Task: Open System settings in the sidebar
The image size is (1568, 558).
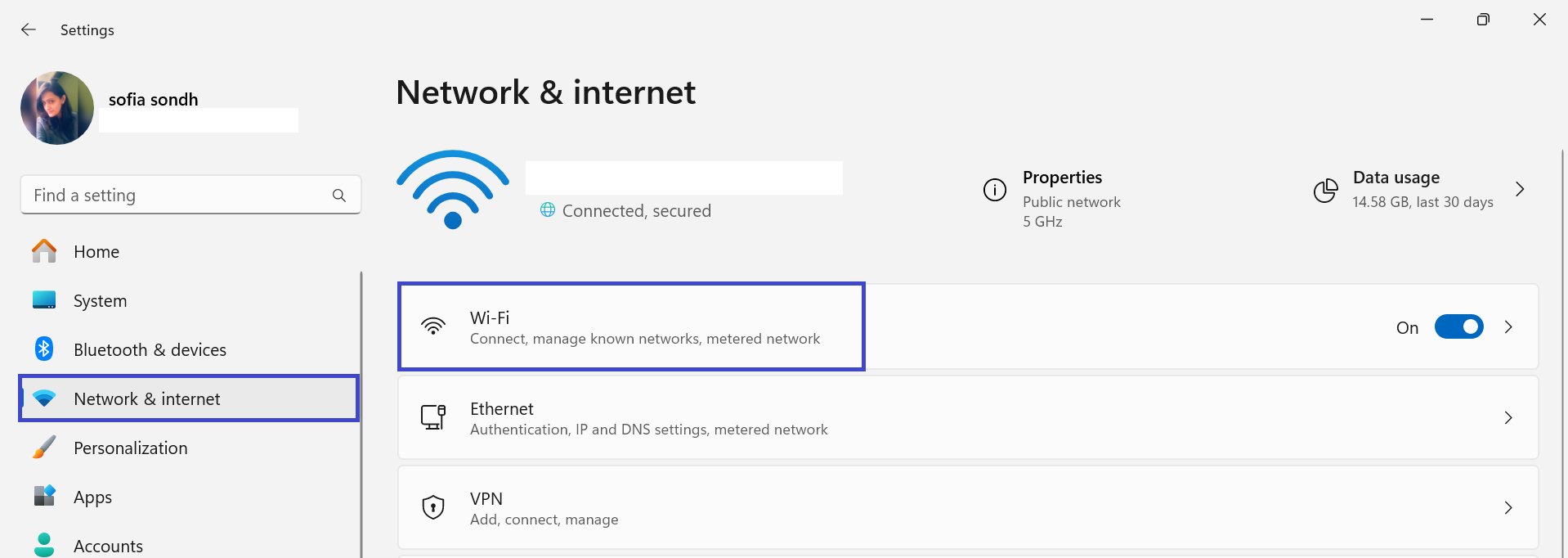Action: coord(100,301)
